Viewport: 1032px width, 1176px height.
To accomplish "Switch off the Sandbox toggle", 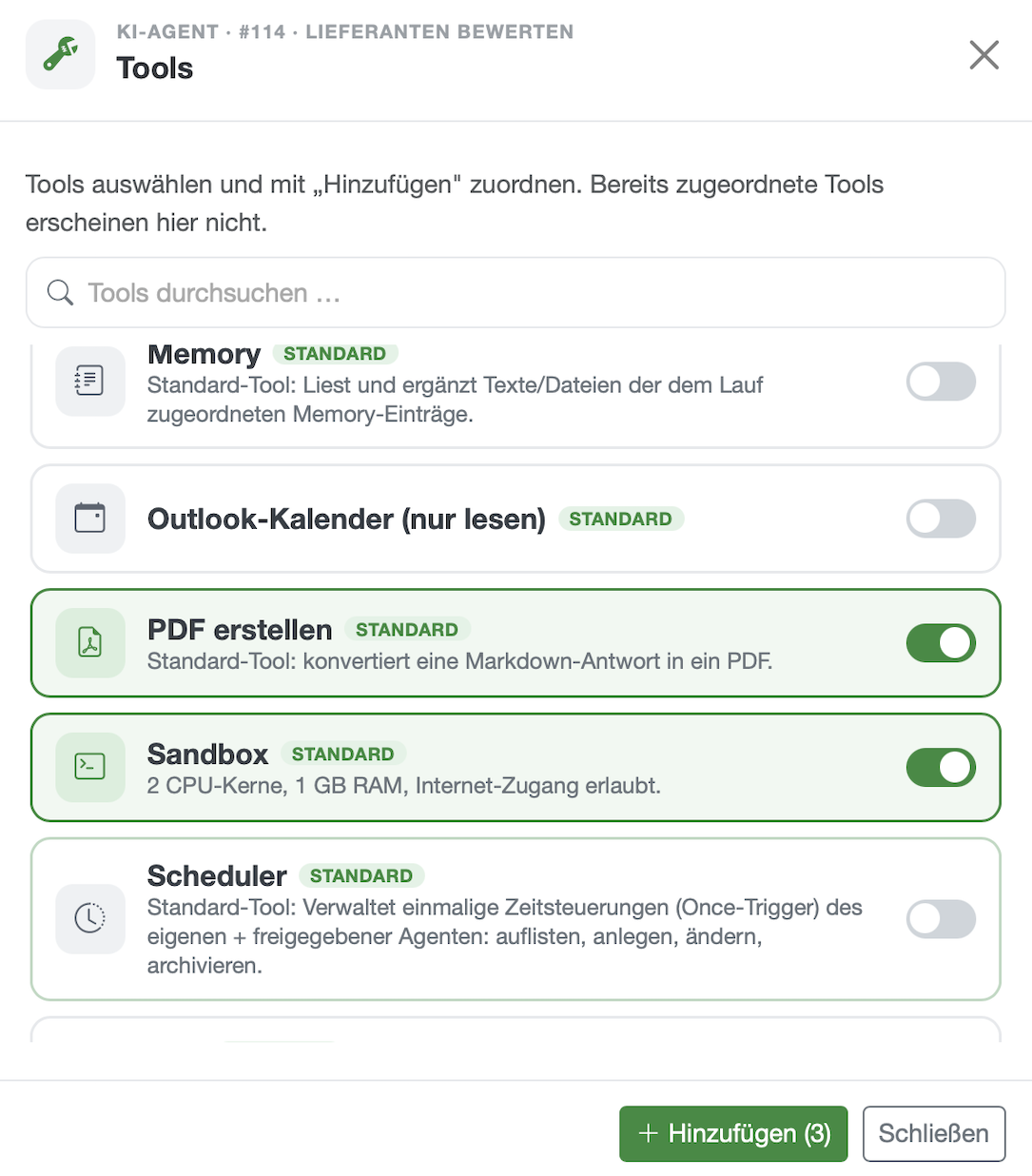I will coord(941,767).
